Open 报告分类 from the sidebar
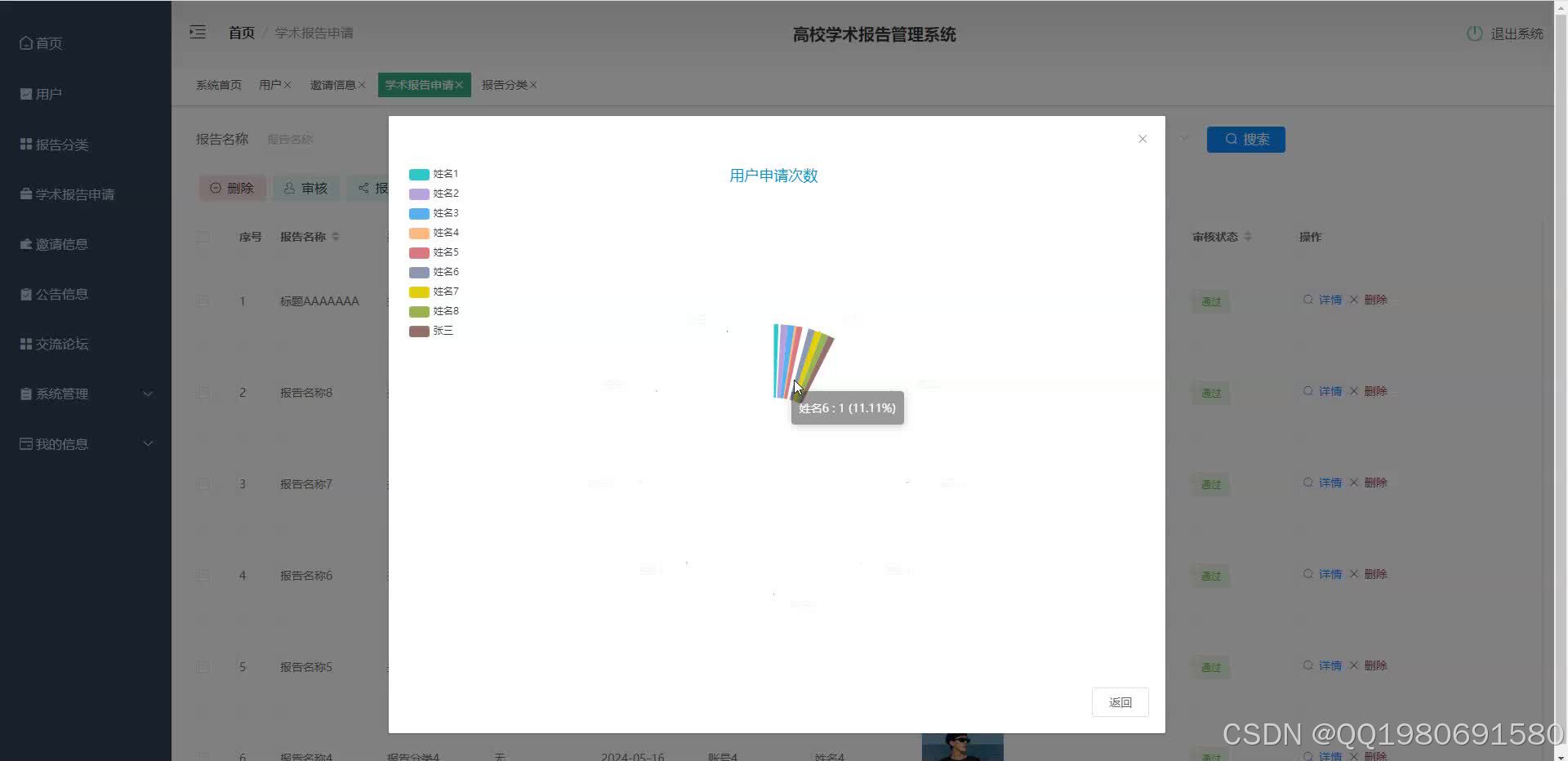This screenshot has height=761, width=1568. (x=25, y=144)
